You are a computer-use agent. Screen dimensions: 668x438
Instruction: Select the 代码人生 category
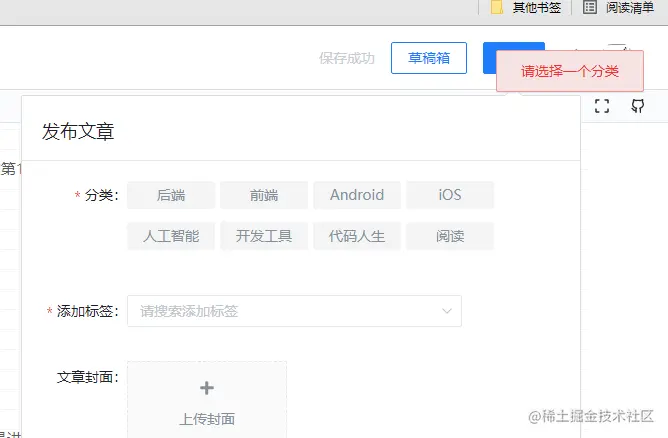tap(357, 236)
